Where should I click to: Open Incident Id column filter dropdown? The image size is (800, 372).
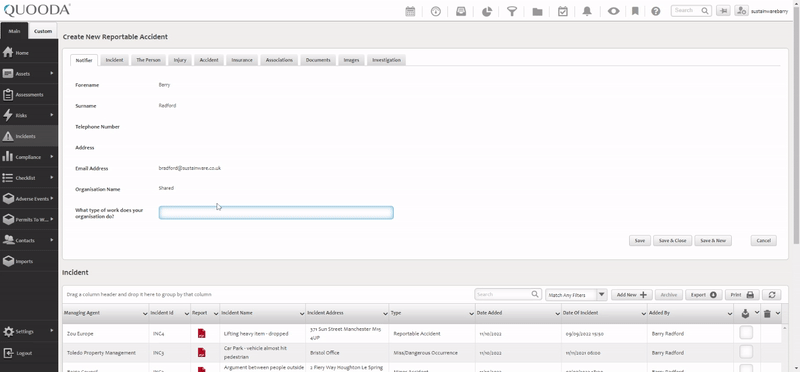click(187, 313)
